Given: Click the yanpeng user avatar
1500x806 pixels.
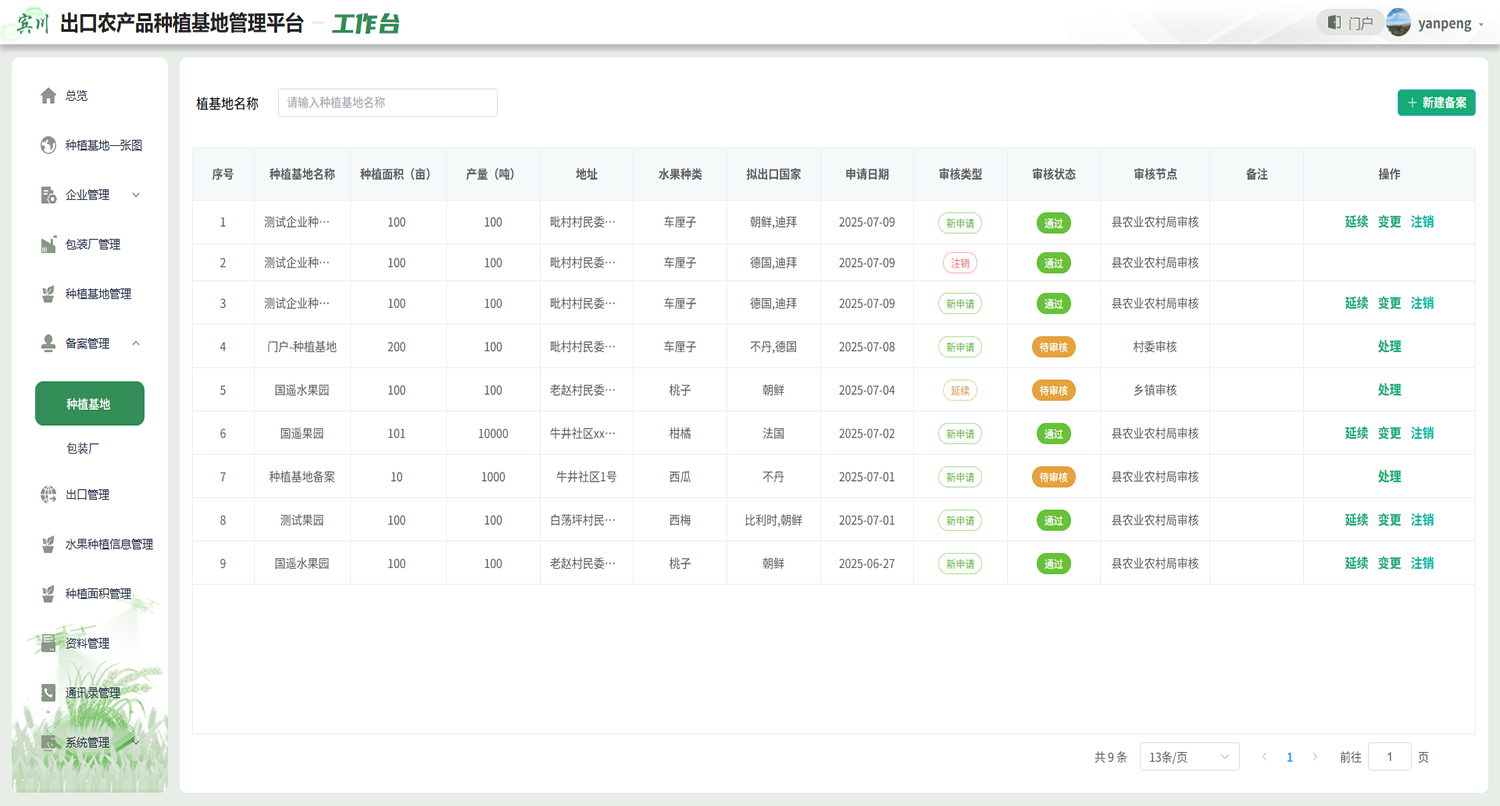Looking at the screenshot, I should [1399, 22].
